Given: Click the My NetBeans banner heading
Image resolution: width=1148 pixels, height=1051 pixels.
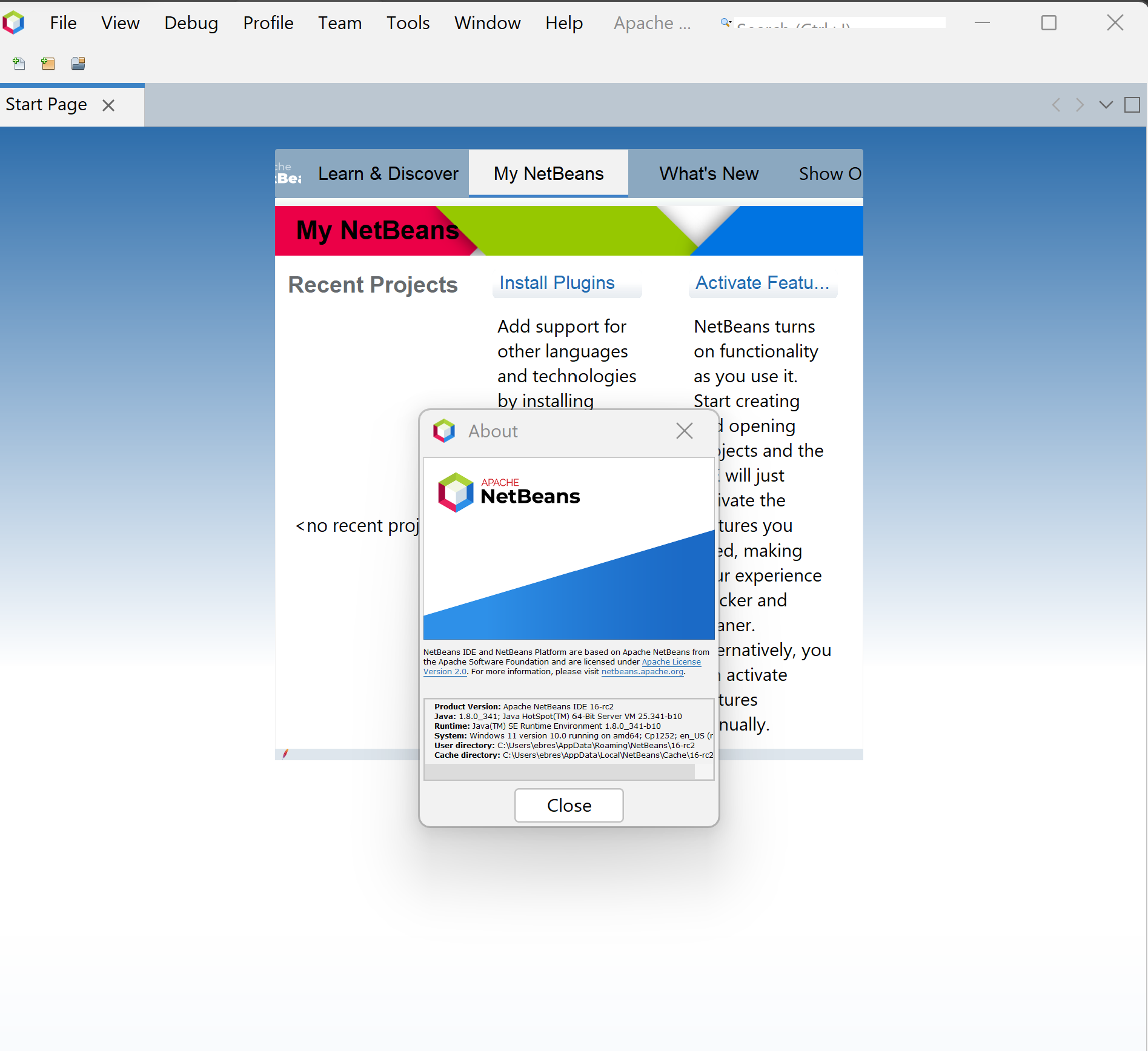Looking at the screenshot, I should tap(377, 230).
